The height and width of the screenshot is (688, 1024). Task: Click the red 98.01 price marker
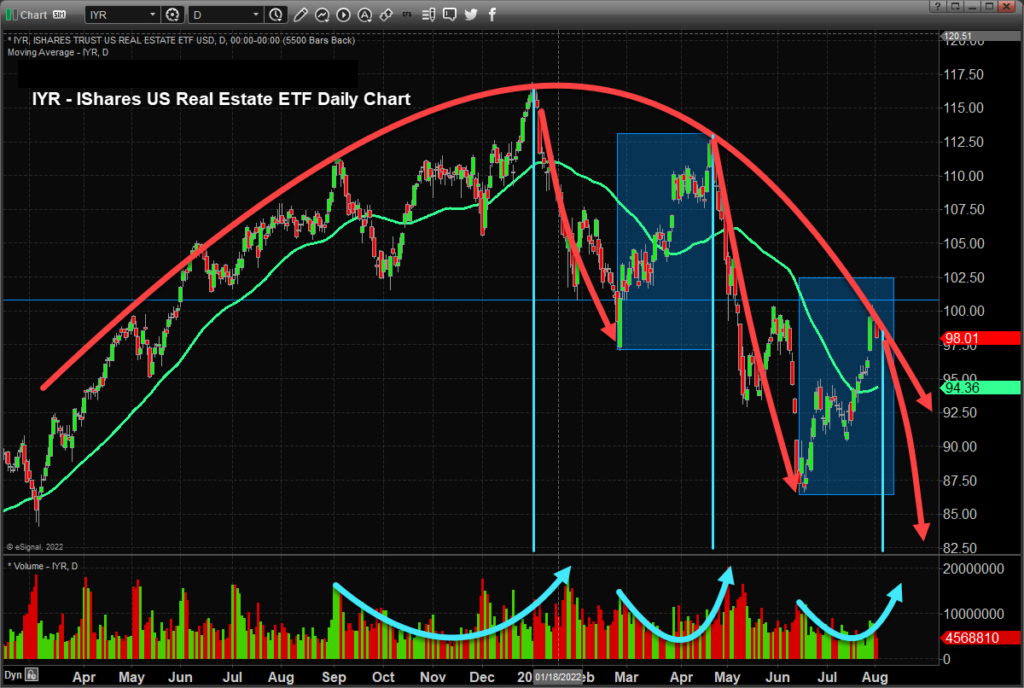[981, 338]
